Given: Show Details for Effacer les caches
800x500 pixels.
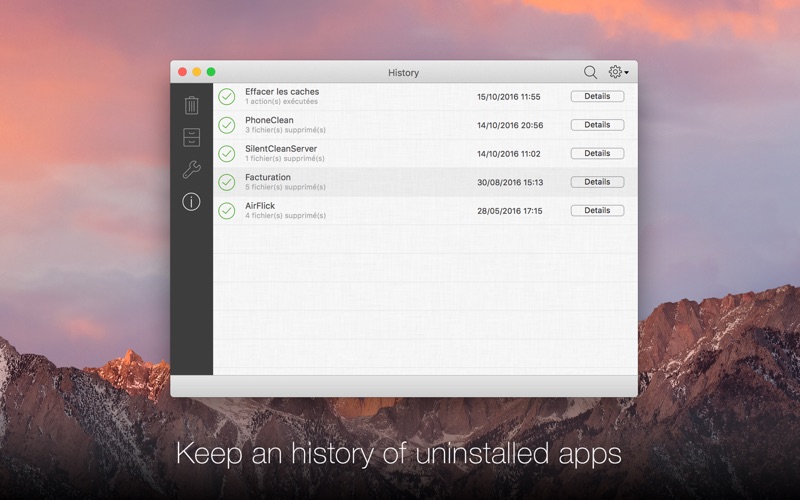Looking at the screenshot, I should pos(597,97).
